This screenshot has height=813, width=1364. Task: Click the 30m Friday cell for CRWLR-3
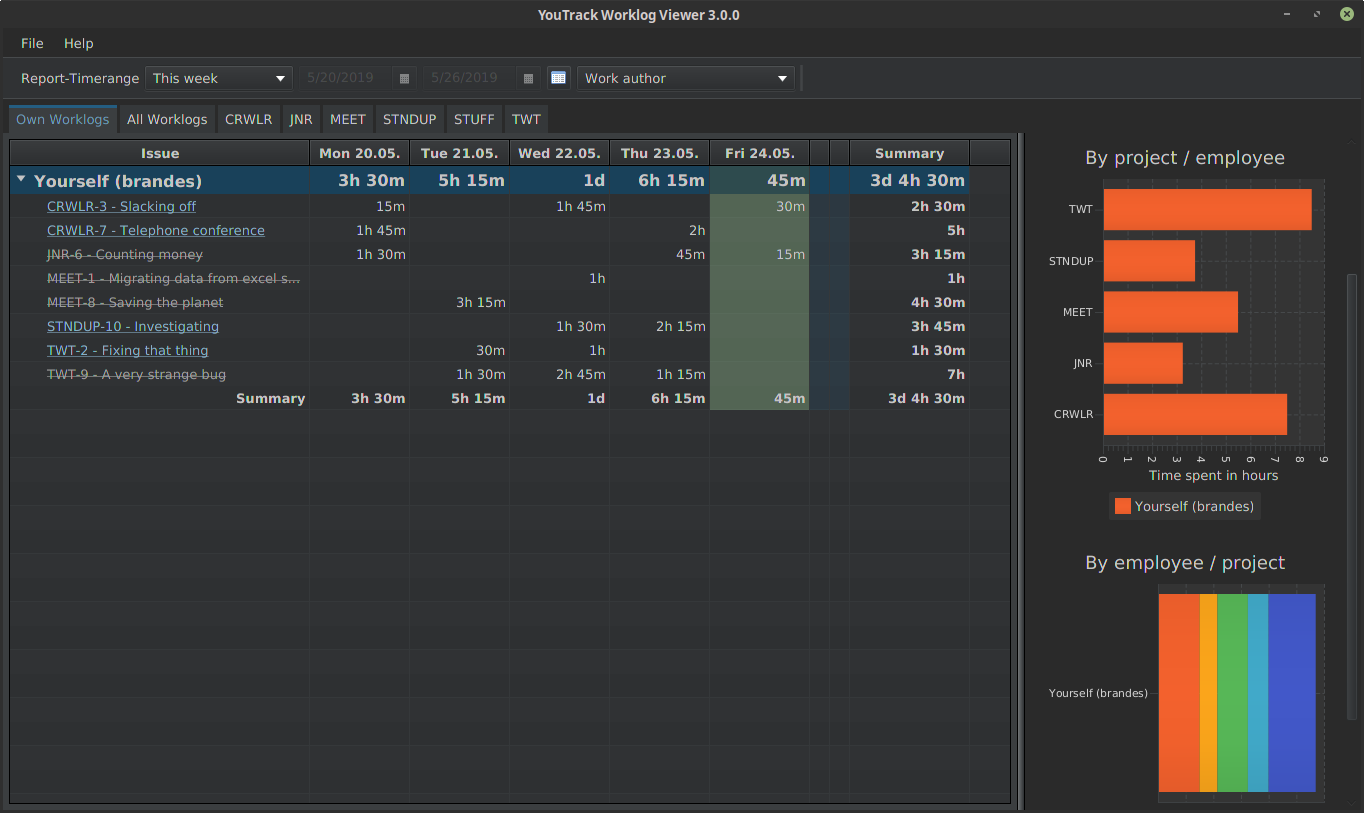coord(760,206)
